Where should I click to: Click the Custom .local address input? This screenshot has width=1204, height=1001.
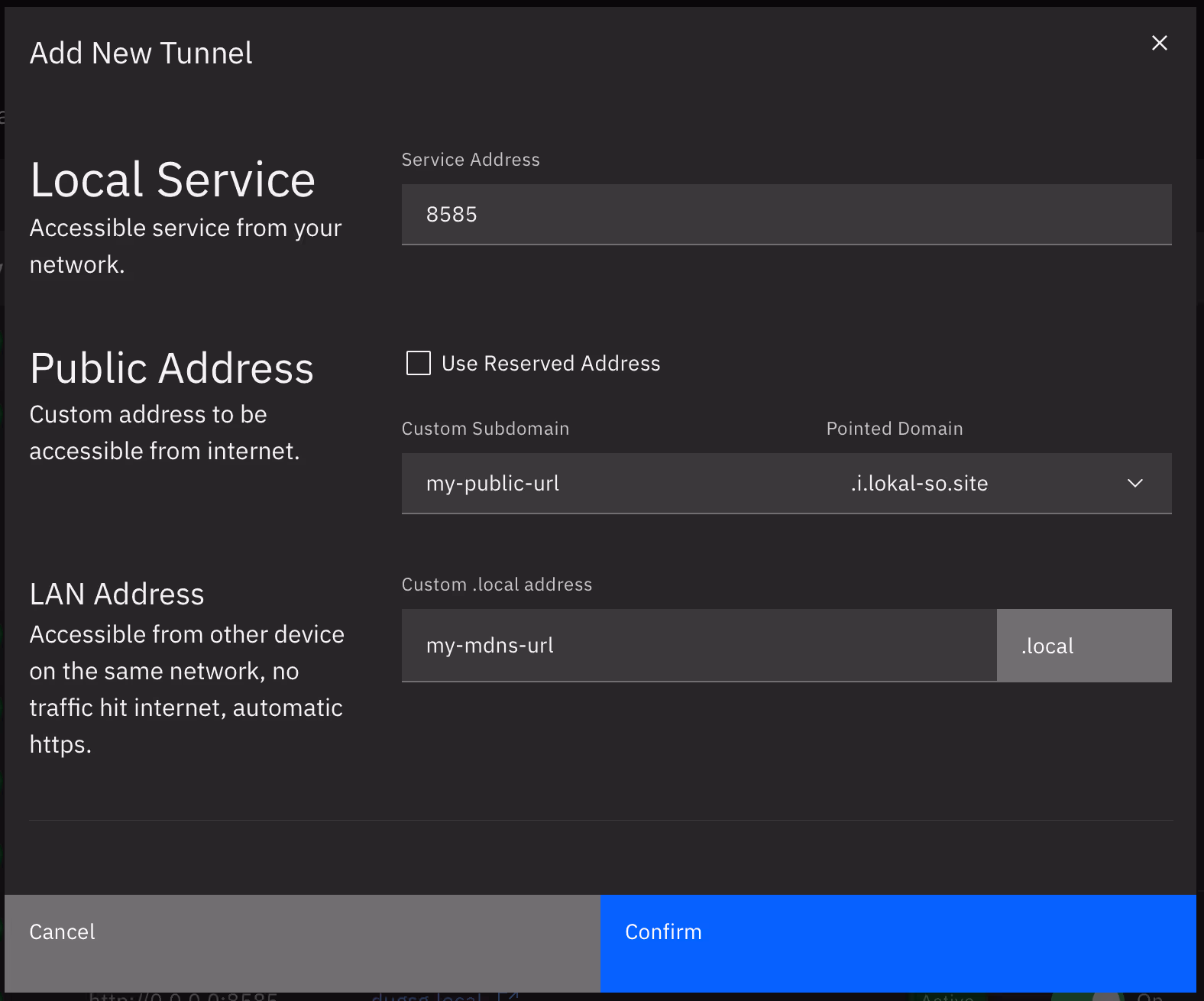coord(699,646)
